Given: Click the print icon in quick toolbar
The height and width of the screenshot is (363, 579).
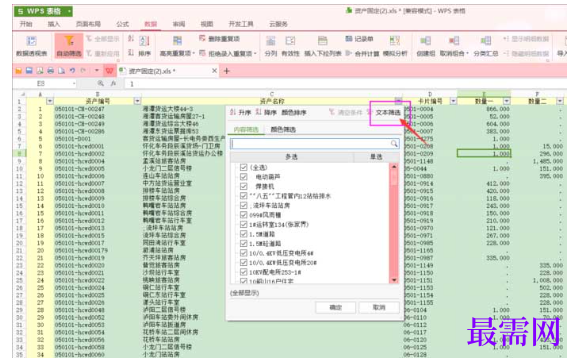Looking at the screenshot, I should [x=51, y=71].
